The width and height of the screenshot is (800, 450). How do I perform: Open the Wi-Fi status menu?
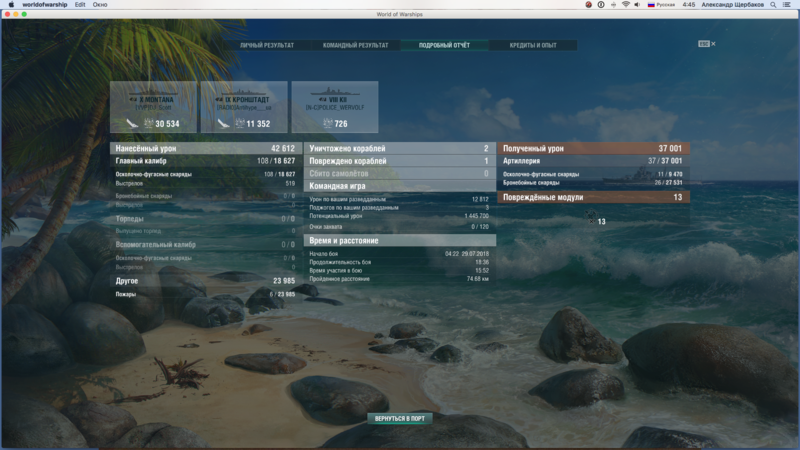(626, 4)
